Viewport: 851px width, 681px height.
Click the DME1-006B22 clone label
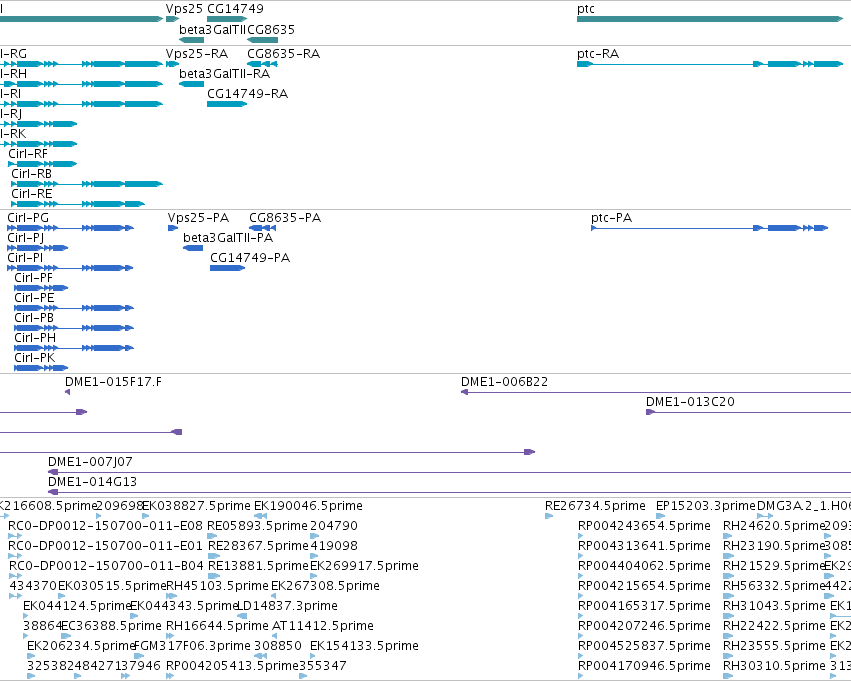point(505,382)
